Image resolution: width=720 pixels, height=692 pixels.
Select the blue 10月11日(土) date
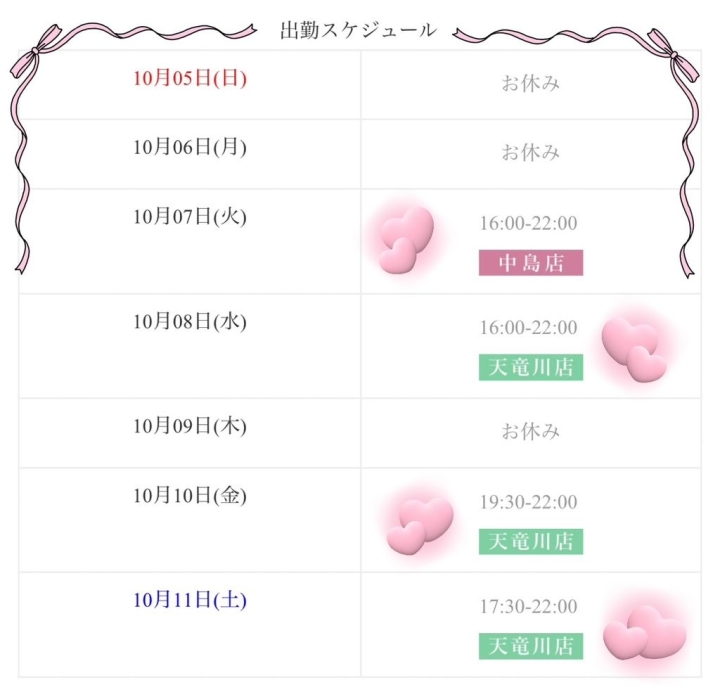click(190, 601)
